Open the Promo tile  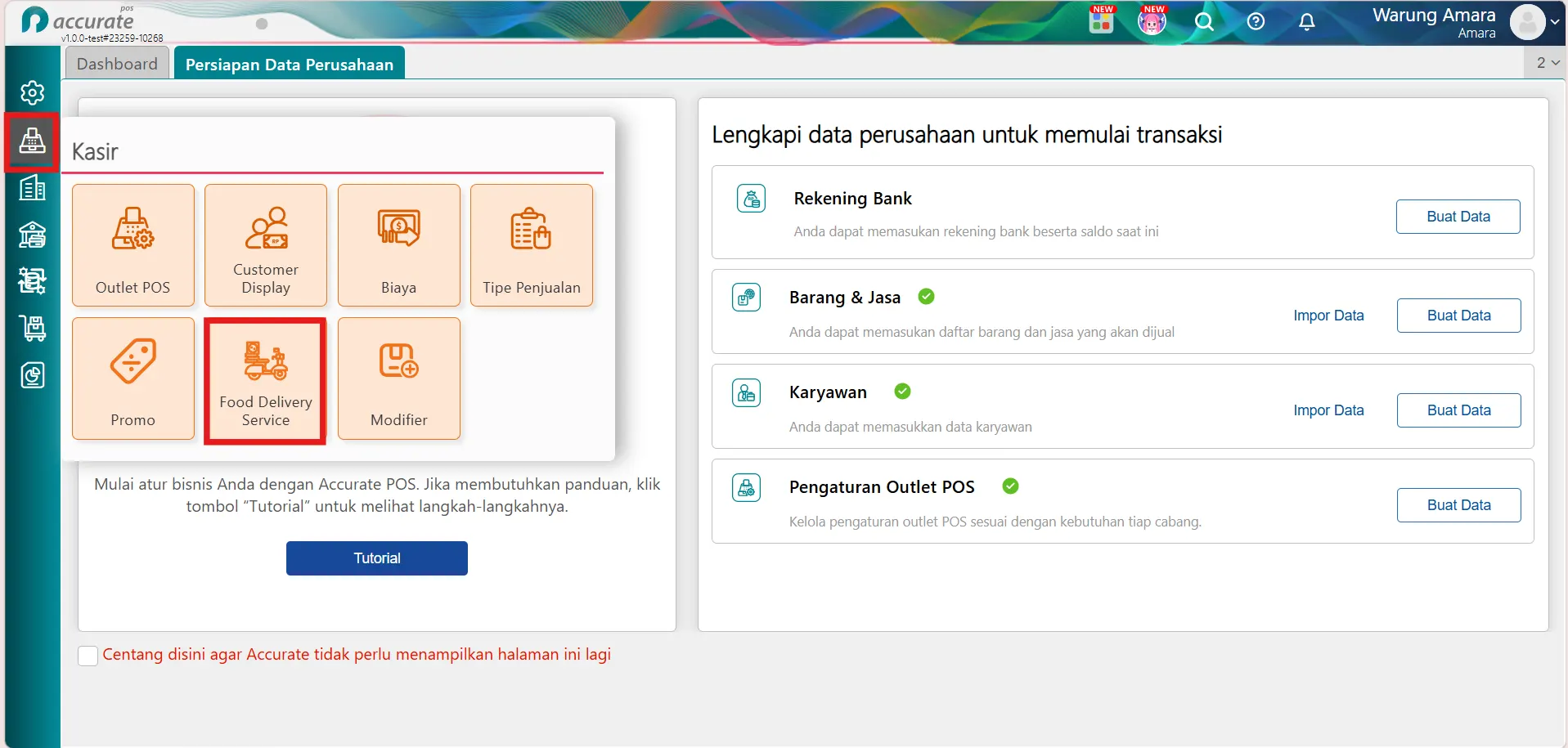coord(133,378)
